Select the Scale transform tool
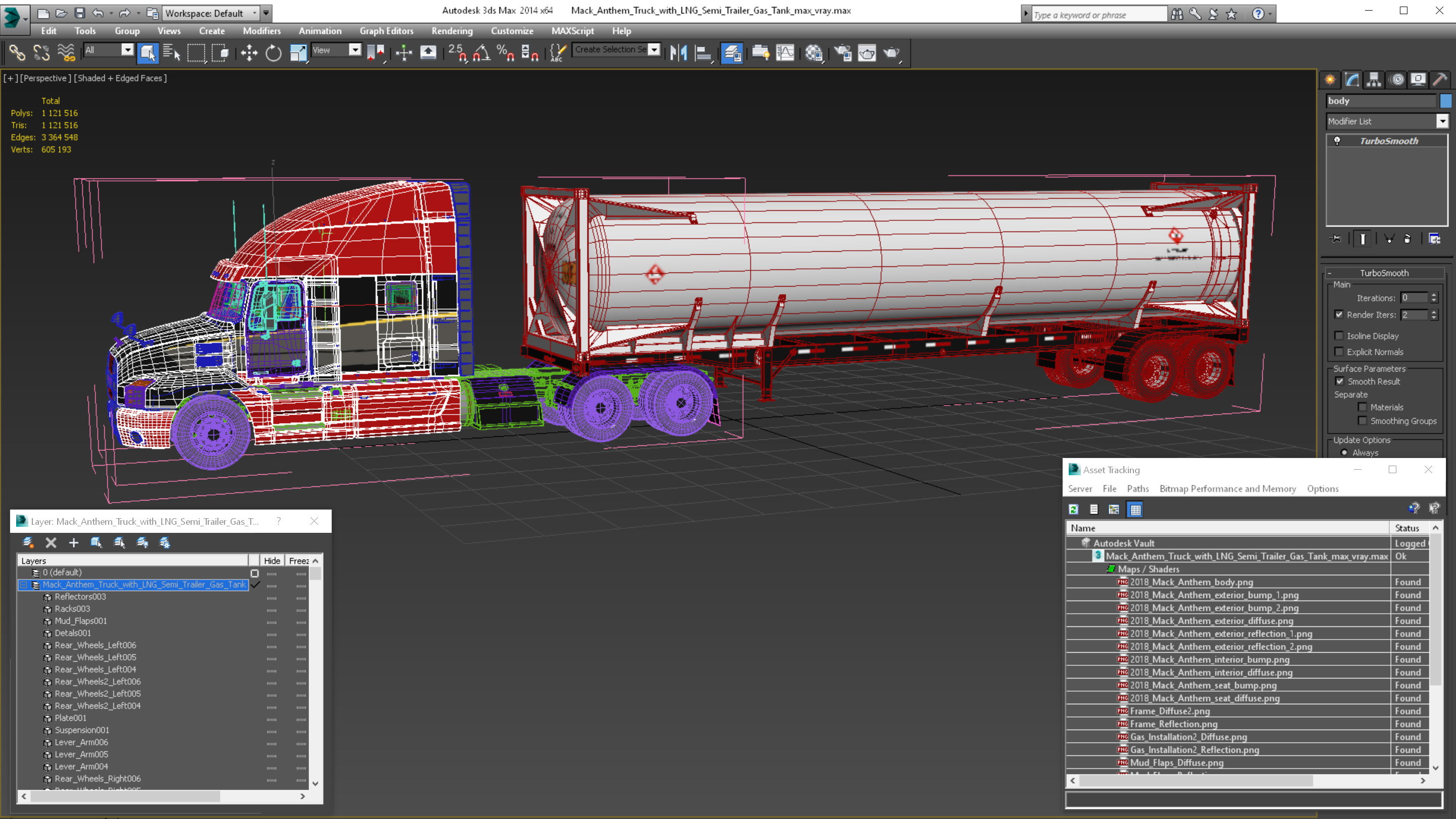The width and height of the screenshot is (1456, 819). click(298, 53)
